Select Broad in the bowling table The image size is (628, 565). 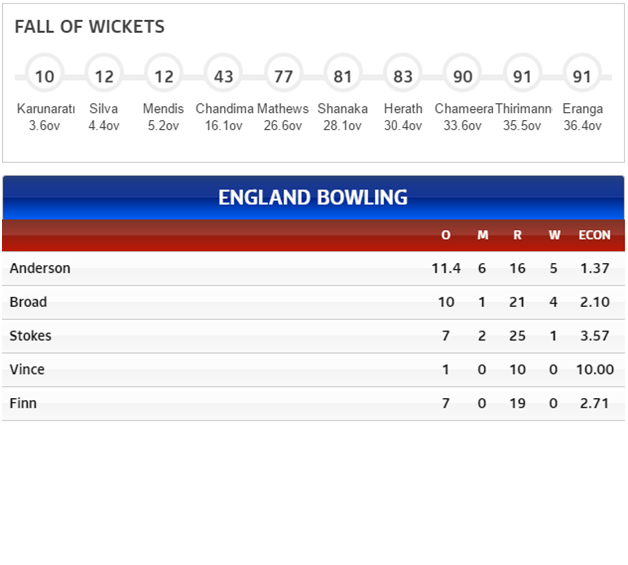coord(28,302)
